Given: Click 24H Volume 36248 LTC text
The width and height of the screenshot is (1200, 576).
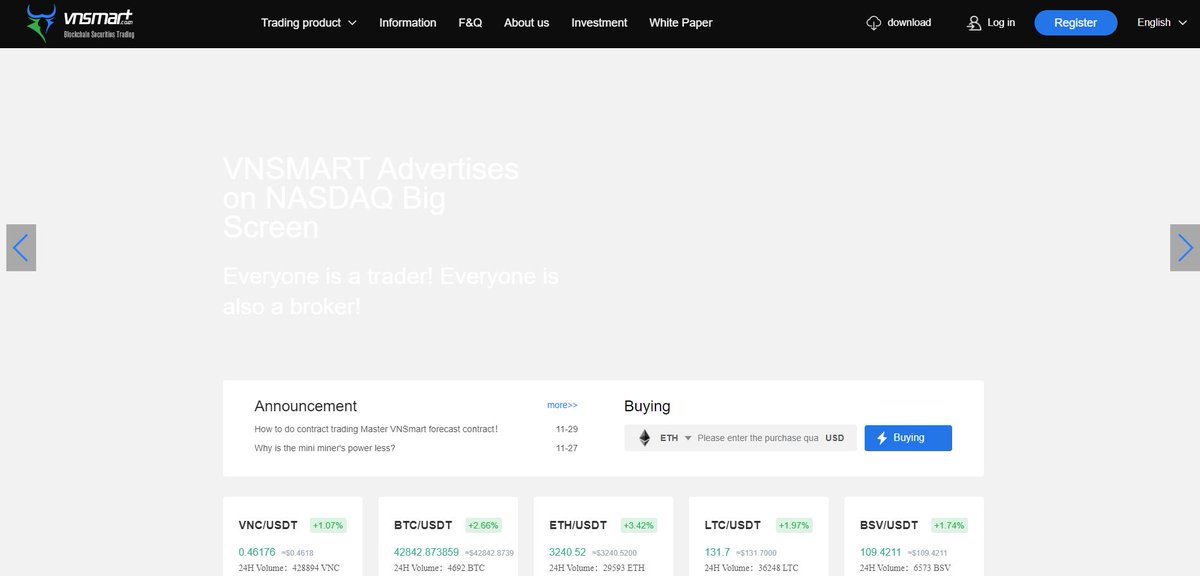Looking at the screenshot, I should click(x=752, y=568).
